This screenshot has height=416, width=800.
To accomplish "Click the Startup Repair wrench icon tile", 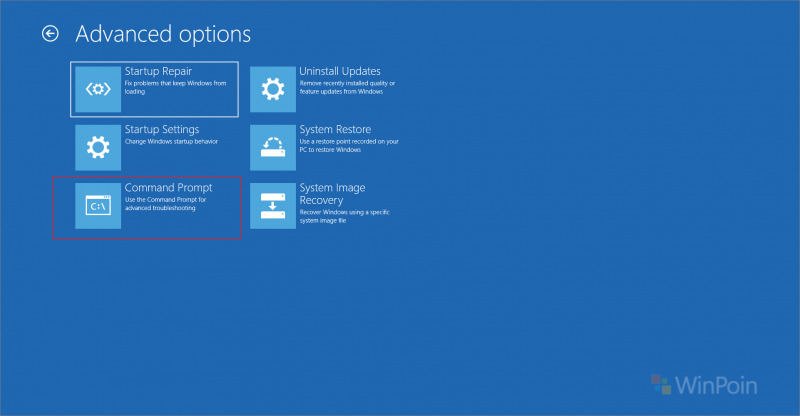I will click(x=98, y=89).
